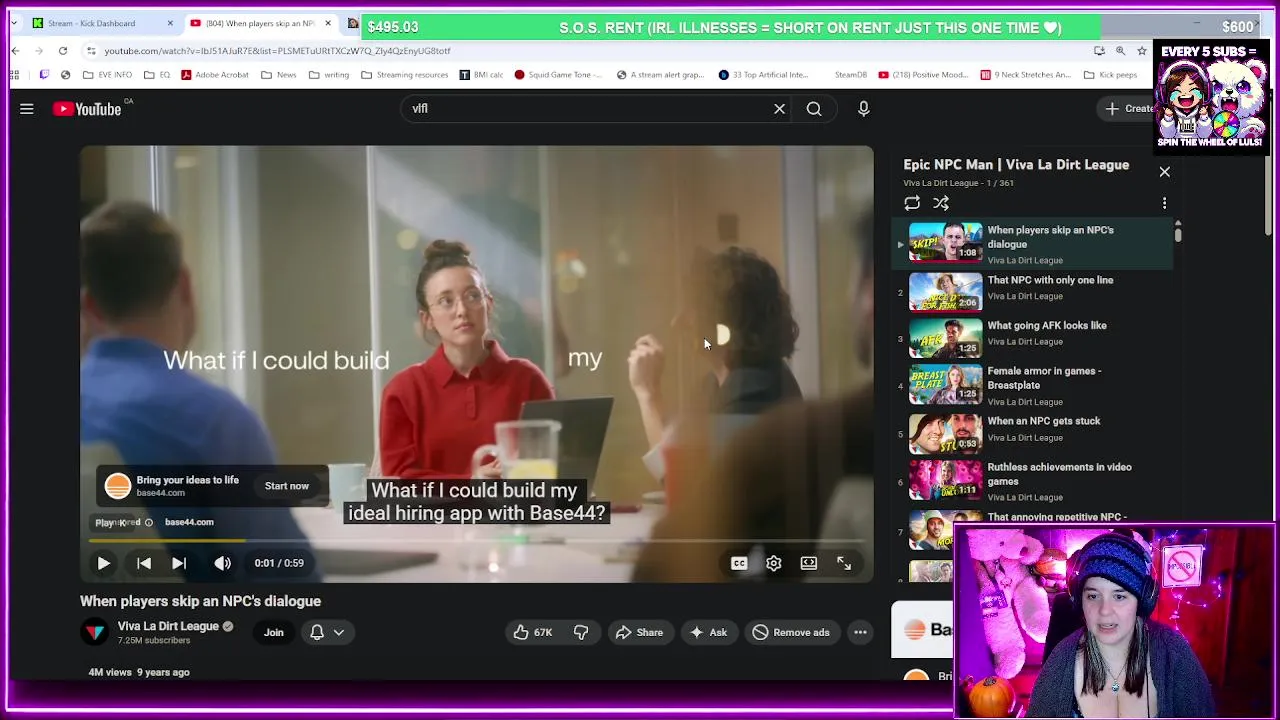The height and width of the screenshot is (720, 1280).
Task: Run search with the magnifier button
Action: 814,109
